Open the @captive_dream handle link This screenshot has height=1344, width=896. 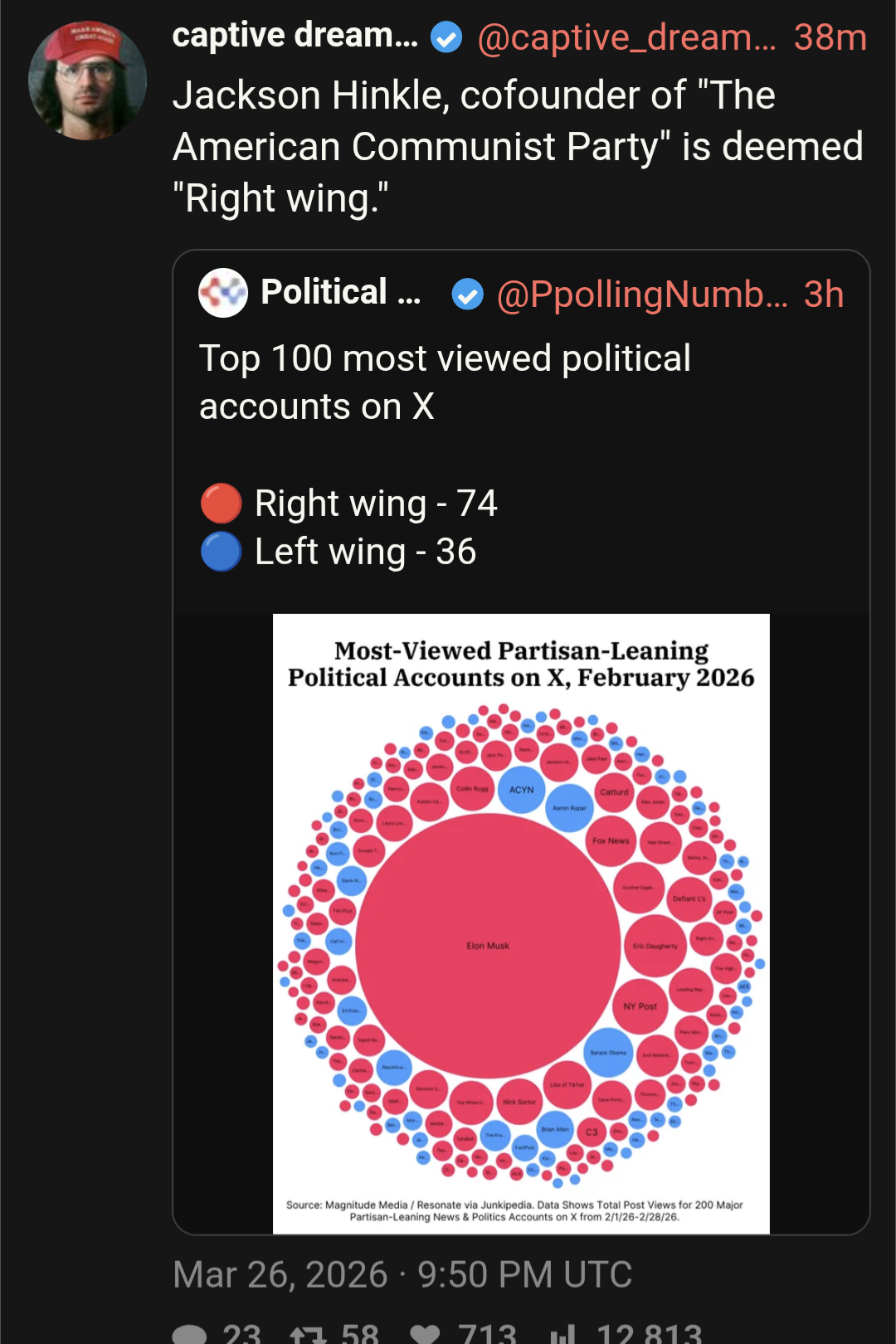coord(626,37)
